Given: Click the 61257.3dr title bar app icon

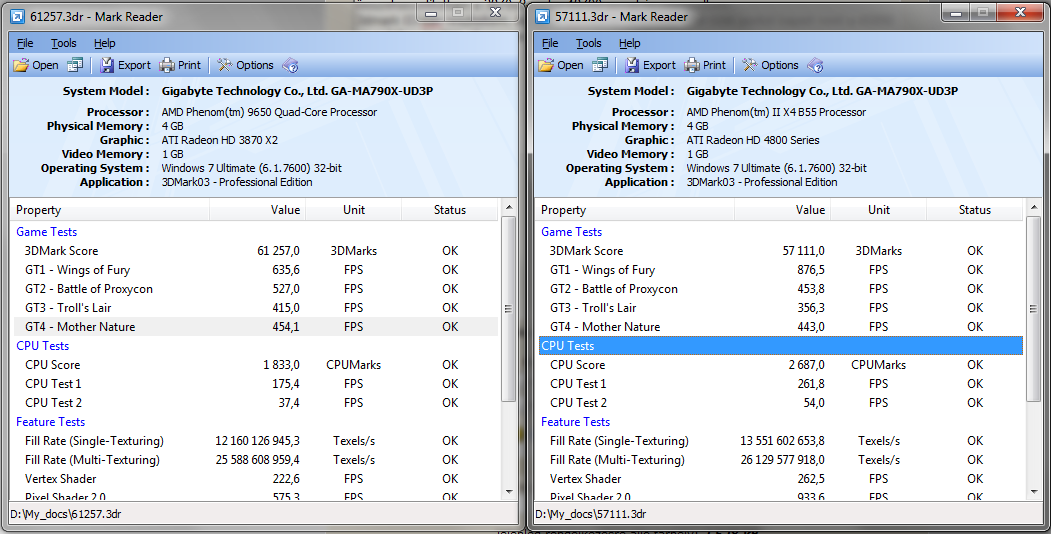Looking at the screenshot, I should point(17,17).
